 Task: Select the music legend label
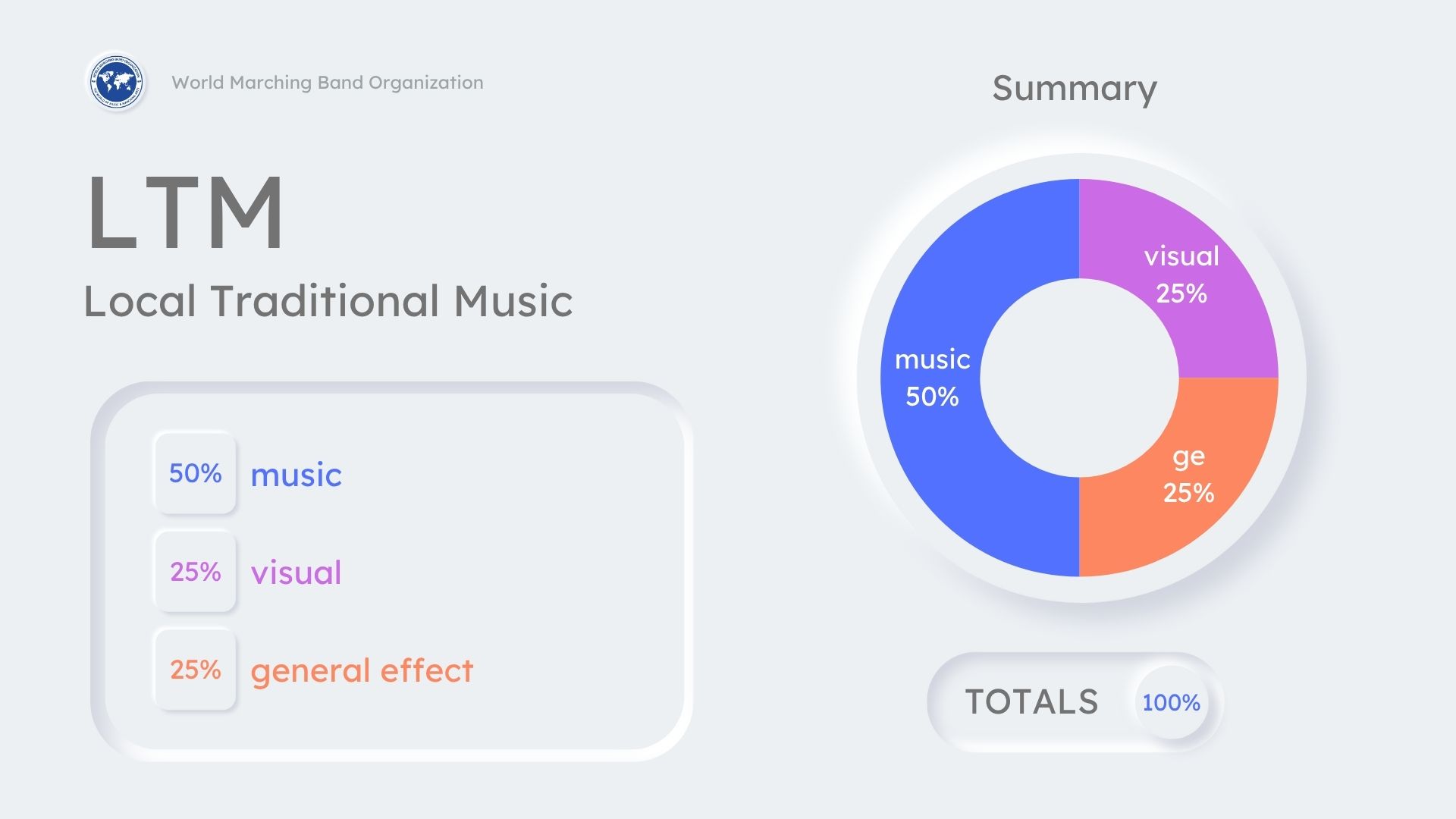tap(296, 475)
